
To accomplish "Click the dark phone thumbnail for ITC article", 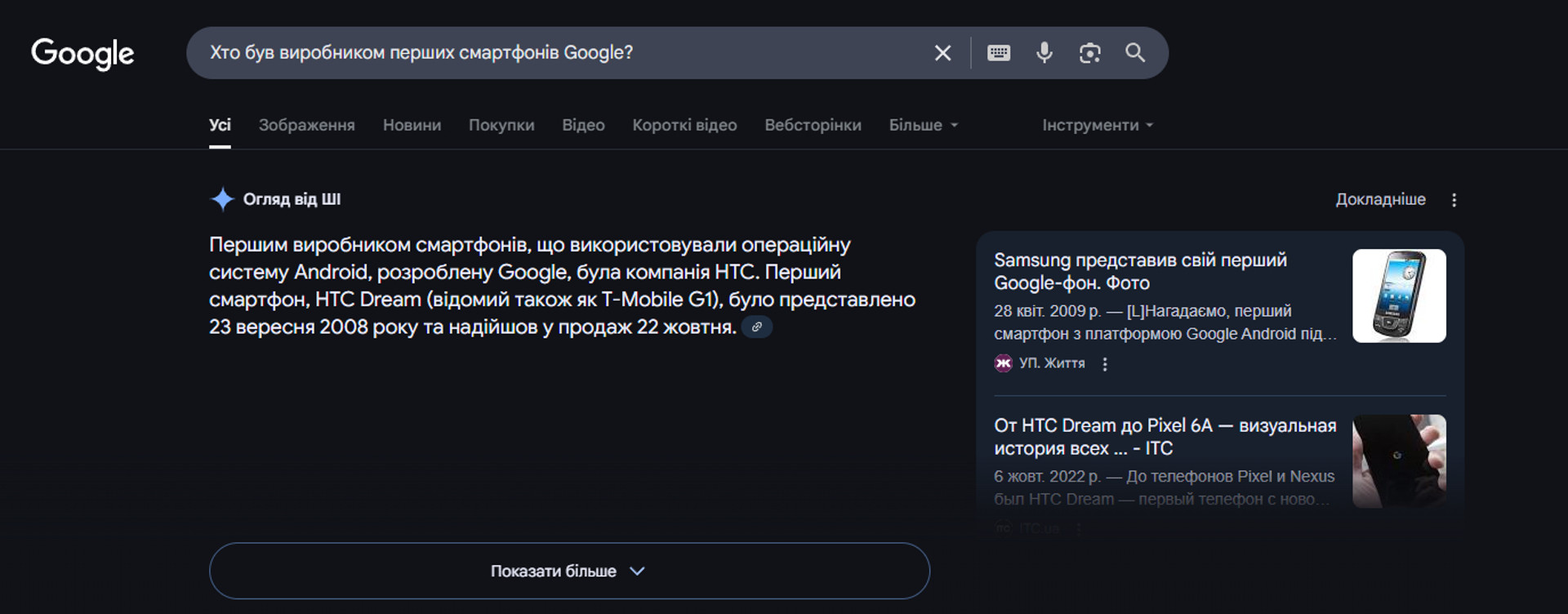I will [x=1399, y=461].
